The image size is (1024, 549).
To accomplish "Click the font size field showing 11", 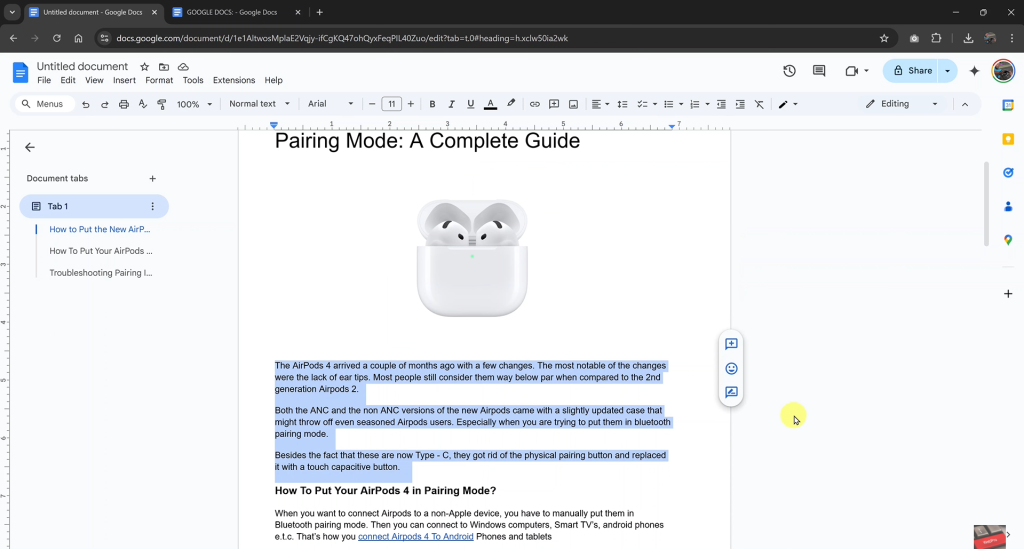I will pos(392,104).
